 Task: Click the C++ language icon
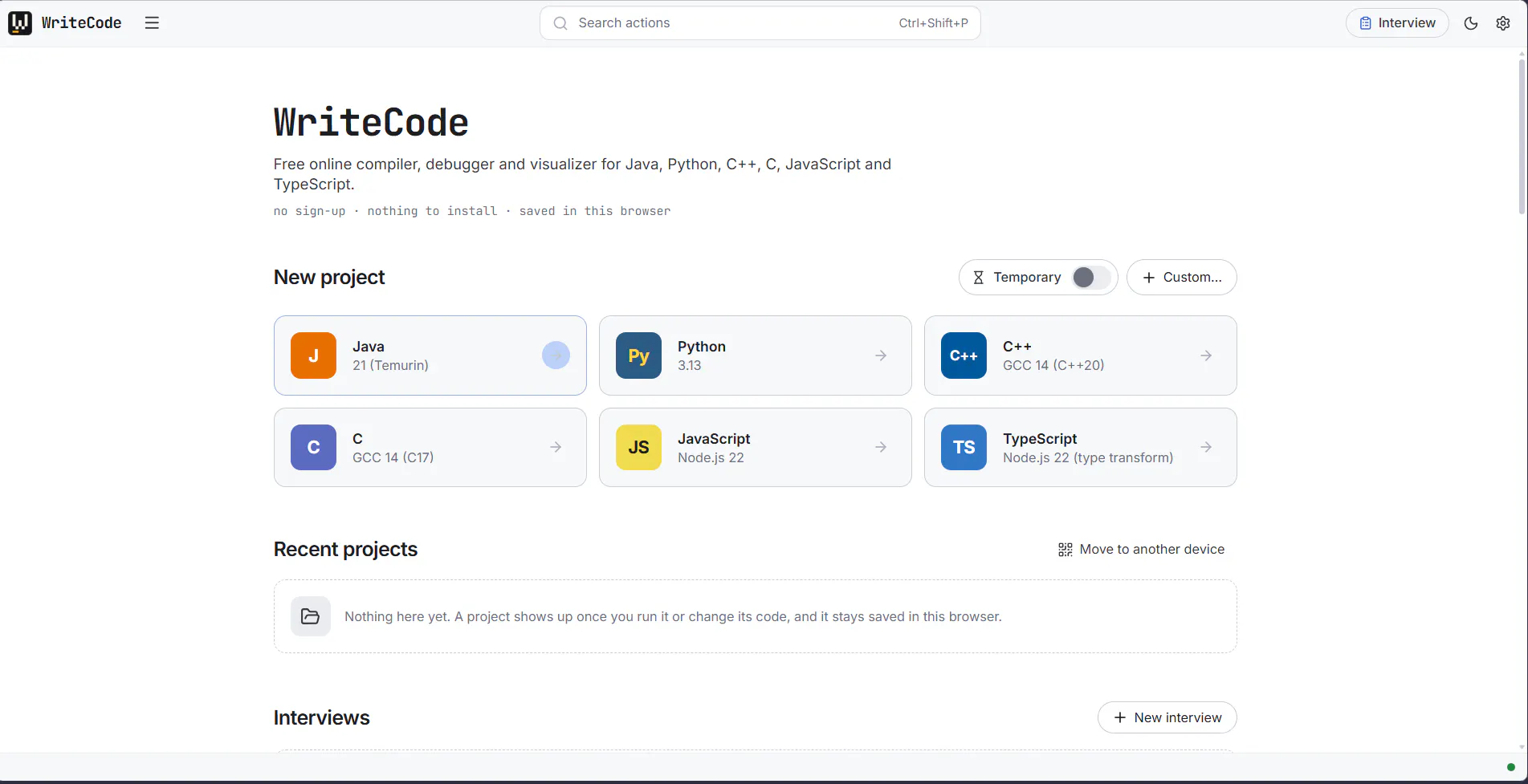964,355
